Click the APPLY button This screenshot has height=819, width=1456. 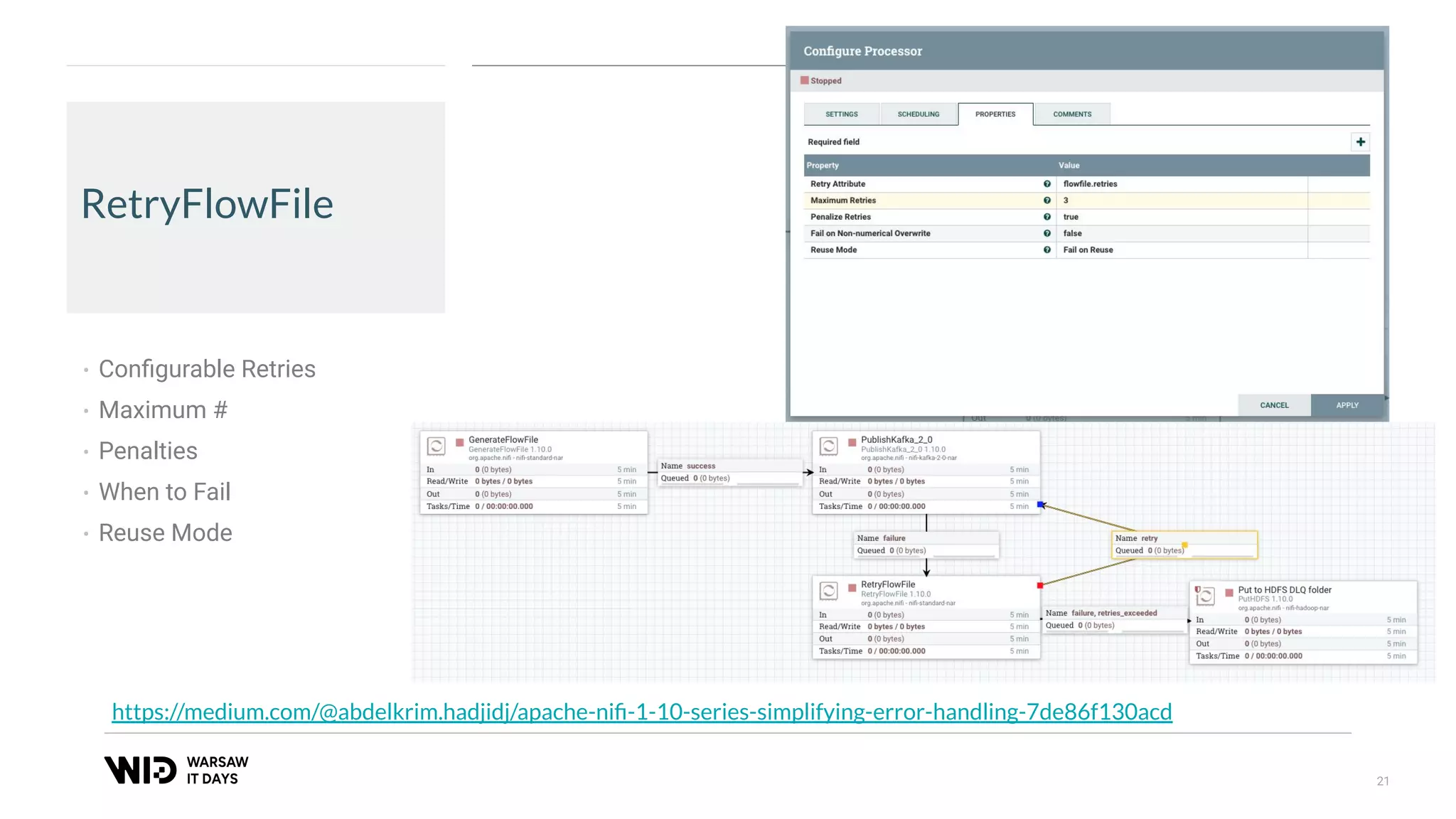point(1347,405)
